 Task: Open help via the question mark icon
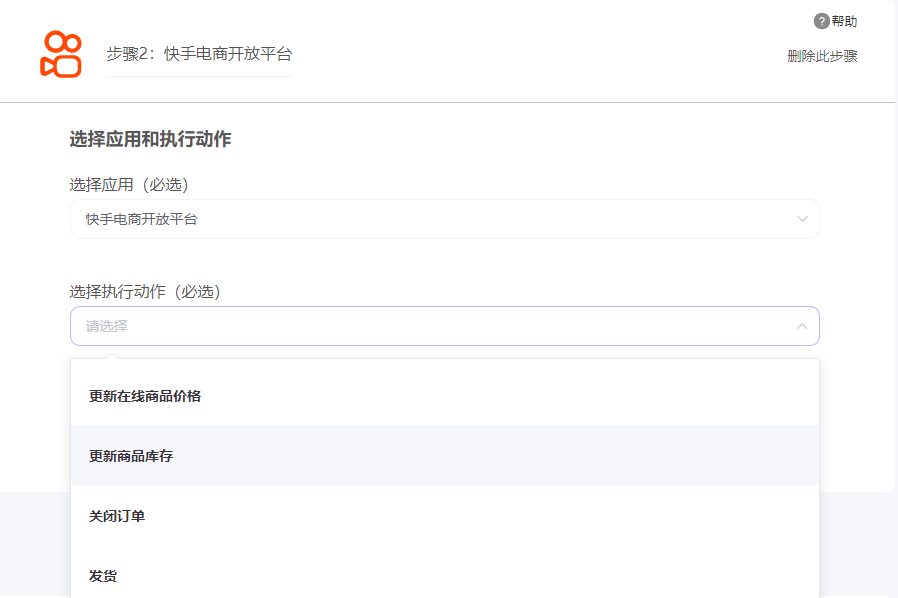pyautogui.click(x=821, y=21)
